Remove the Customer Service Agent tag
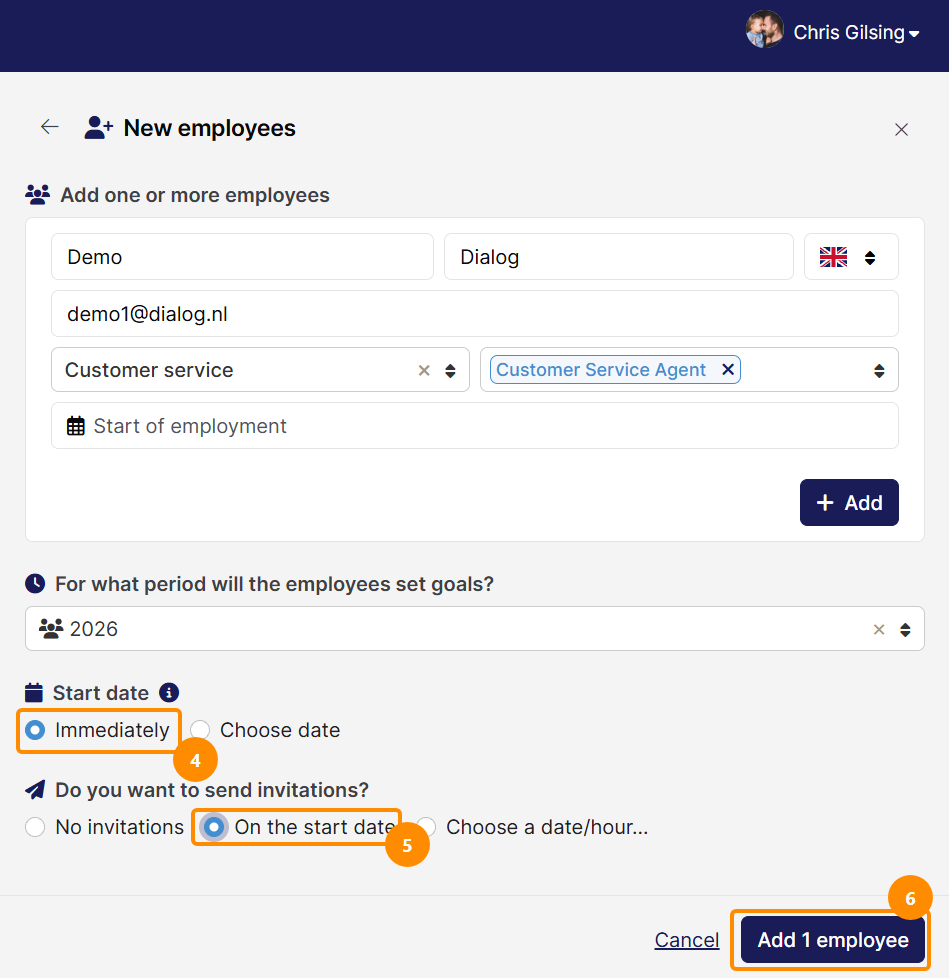Image resolution: width=949 pixels, height=978 pixels. pyautogui.click(x=727, y=369)
